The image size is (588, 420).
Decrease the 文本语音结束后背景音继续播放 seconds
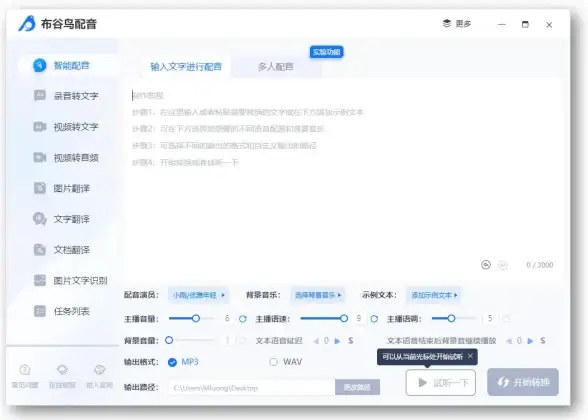pos(509,341)
